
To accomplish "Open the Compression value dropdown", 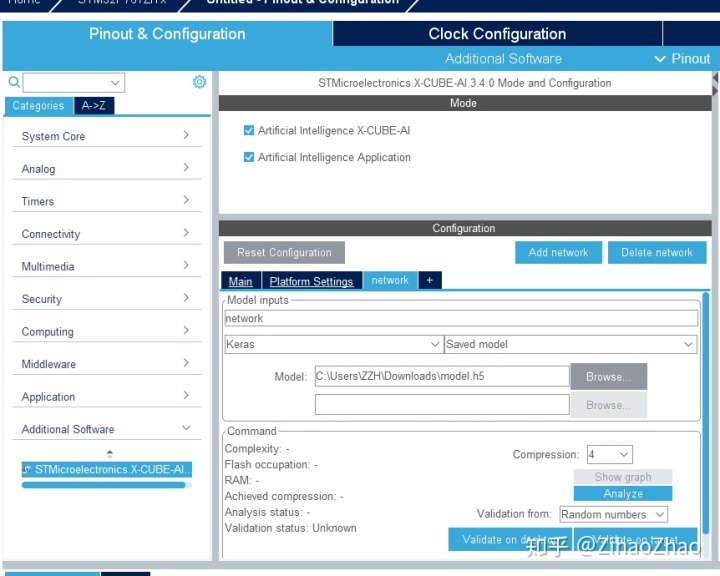I will pyautogui.click(x=609, y=455).
